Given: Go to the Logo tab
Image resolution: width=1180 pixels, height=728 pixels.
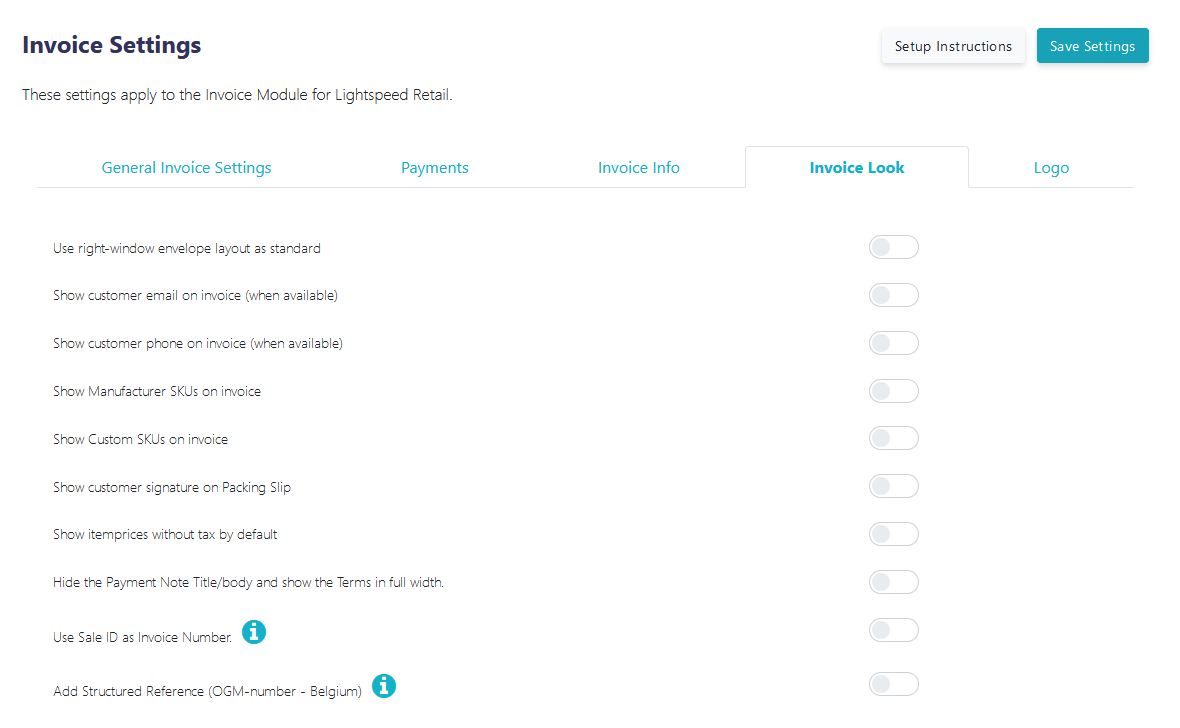Looking at the screenshot, I should (x=1051, y=168).
